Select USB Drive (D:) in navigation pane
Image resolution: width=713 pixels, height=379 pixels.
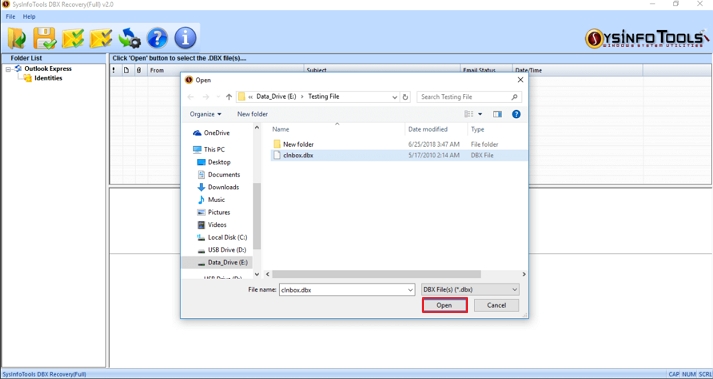coord(221,250)
